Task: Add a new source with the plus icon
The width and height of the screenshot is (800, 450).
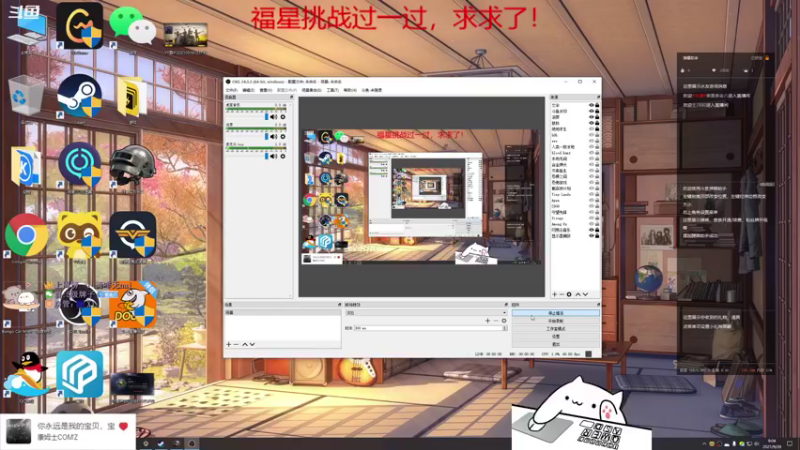Action: (555, 294)
